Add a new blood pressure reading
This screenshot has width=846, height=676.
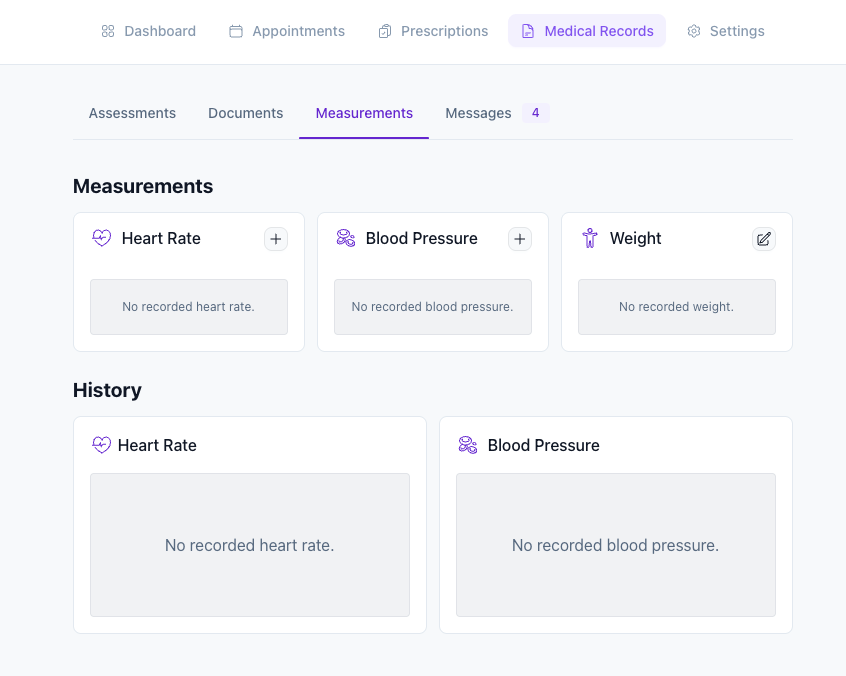tap(520, 239)
